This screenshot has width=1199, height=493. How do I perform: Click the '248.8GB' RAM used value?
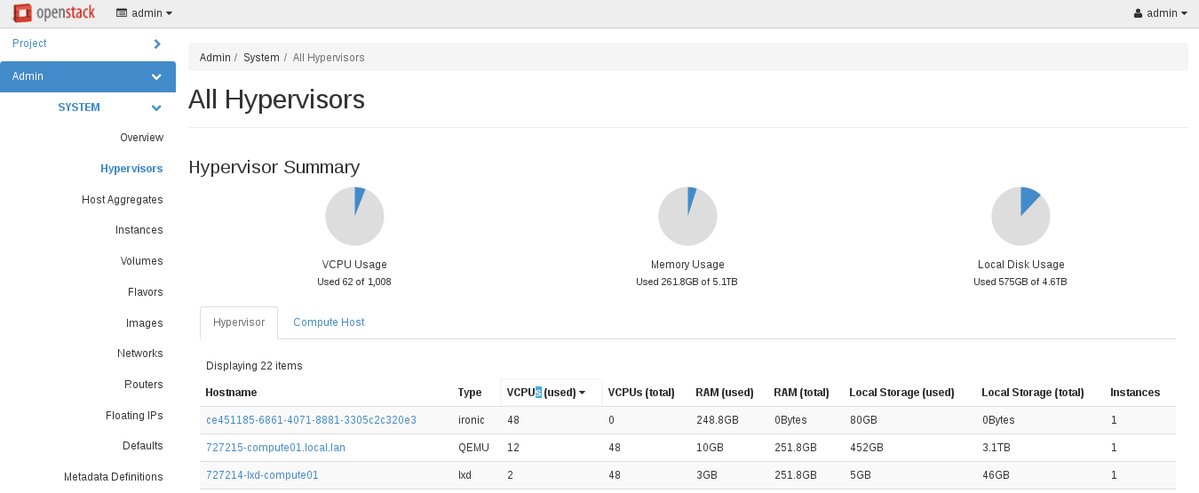716,420
